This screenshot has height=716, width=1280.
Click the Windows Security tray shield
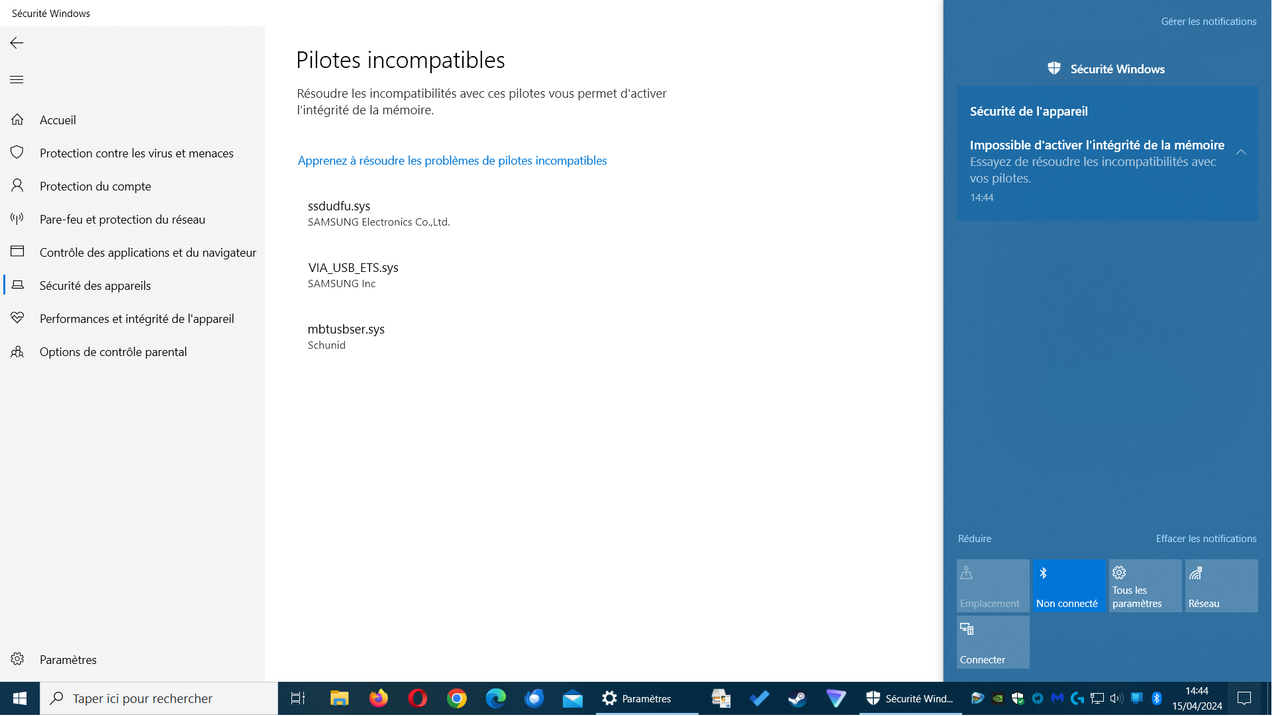(1018, 699)
